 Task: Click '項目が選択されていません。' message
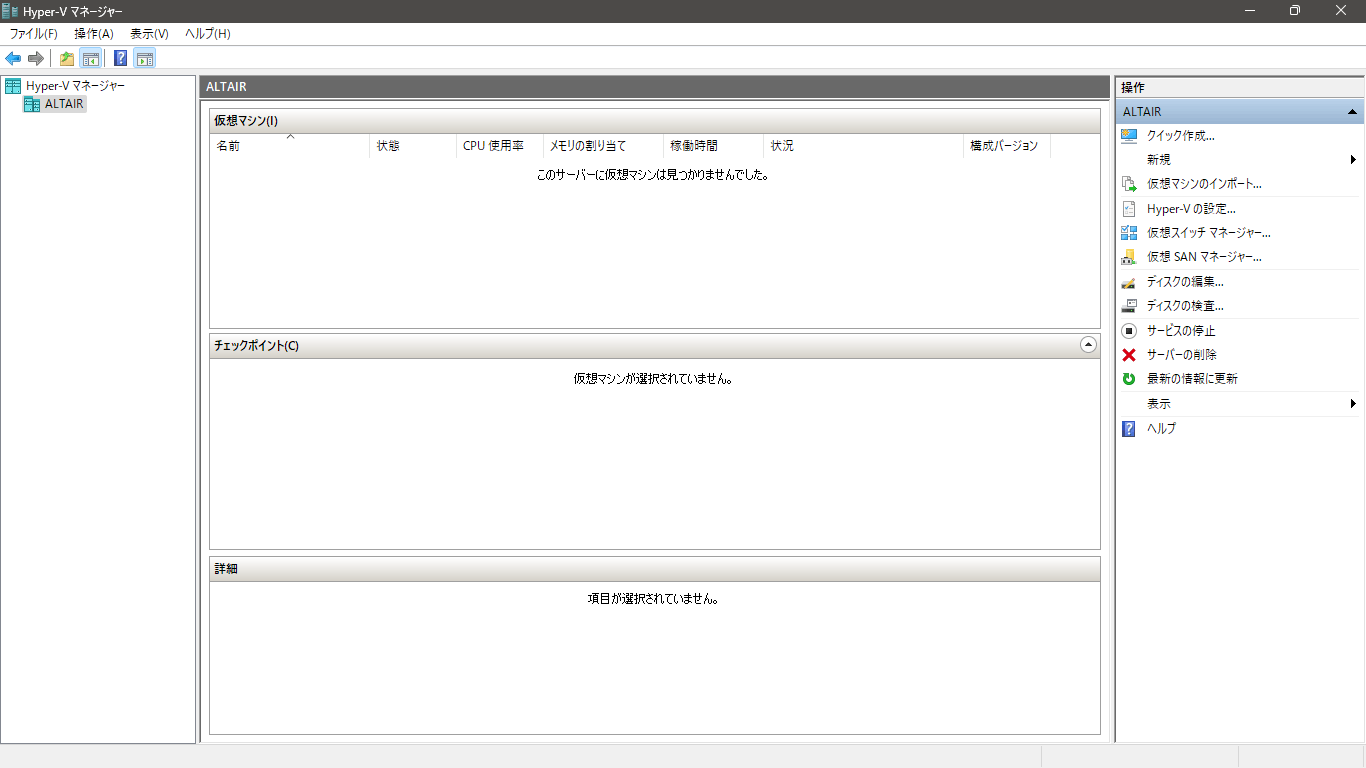click(x=653, y=599)
